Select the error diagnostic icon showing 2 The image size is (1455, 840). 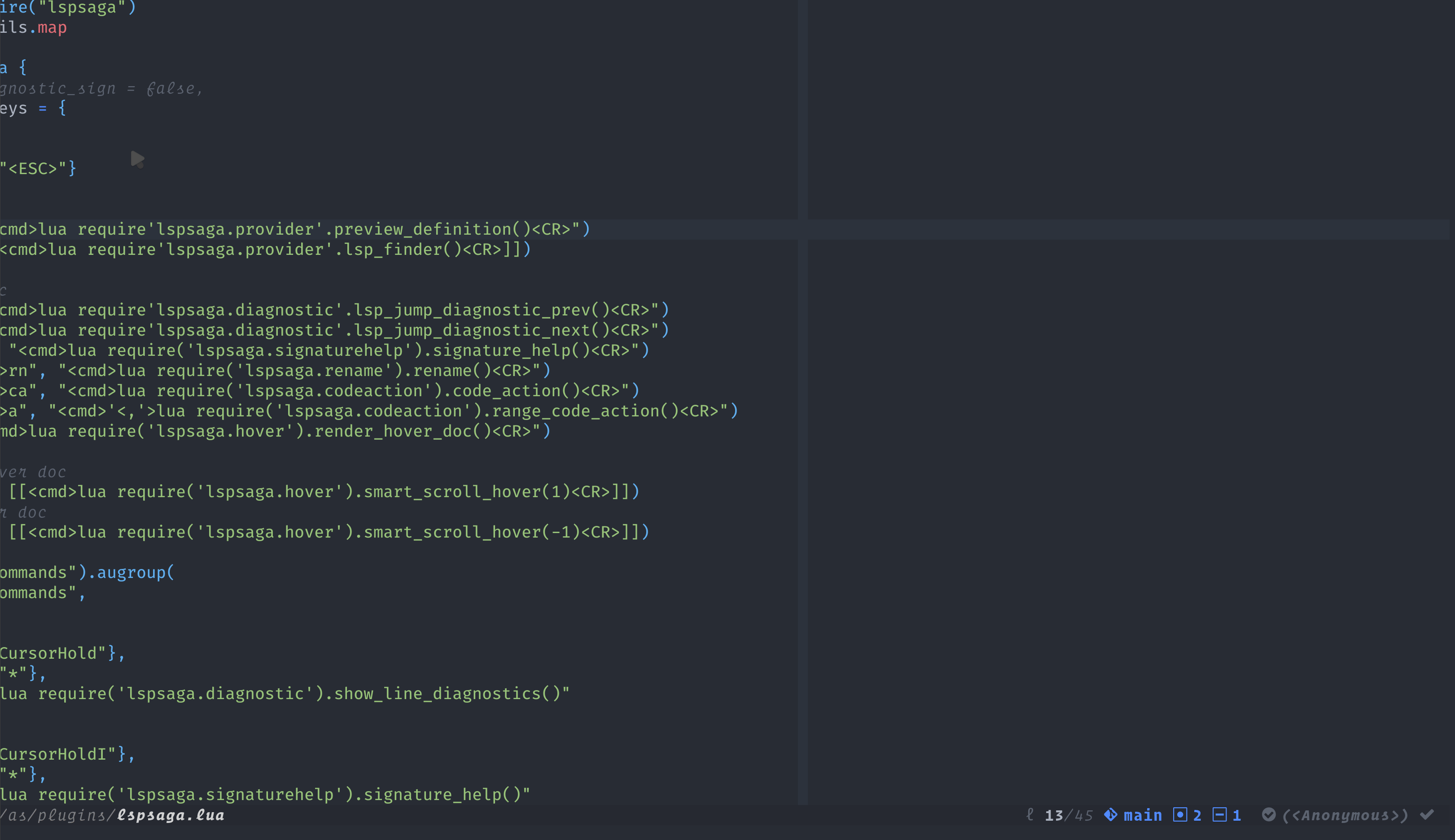coord(1179,814)
